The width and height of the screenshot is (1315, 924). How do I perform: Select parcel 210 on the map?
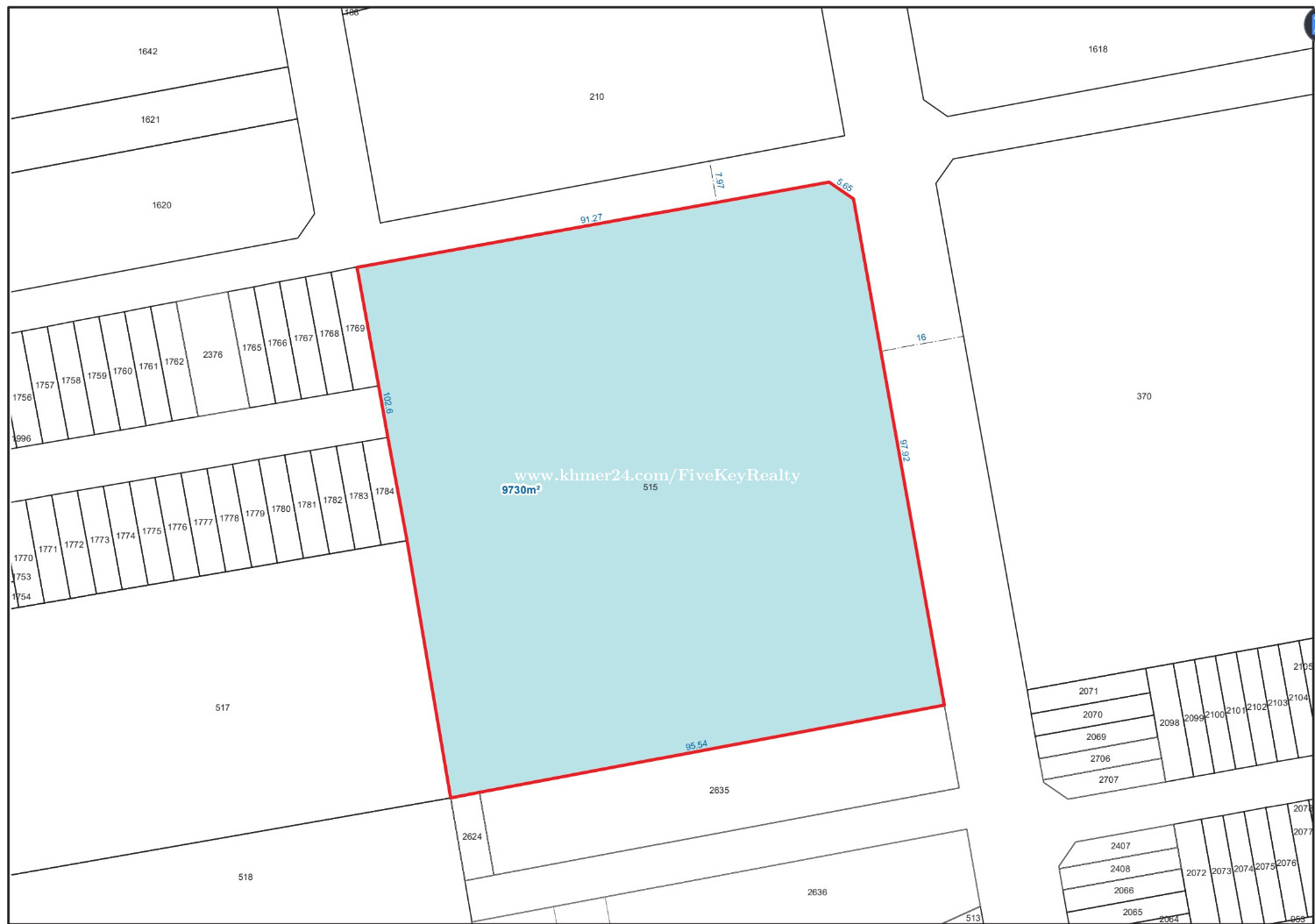pos(596,97)
